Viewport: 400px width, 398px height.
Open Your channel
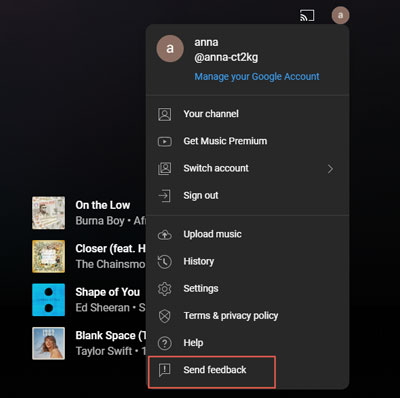pyautogui.click(x=248, y=114)
